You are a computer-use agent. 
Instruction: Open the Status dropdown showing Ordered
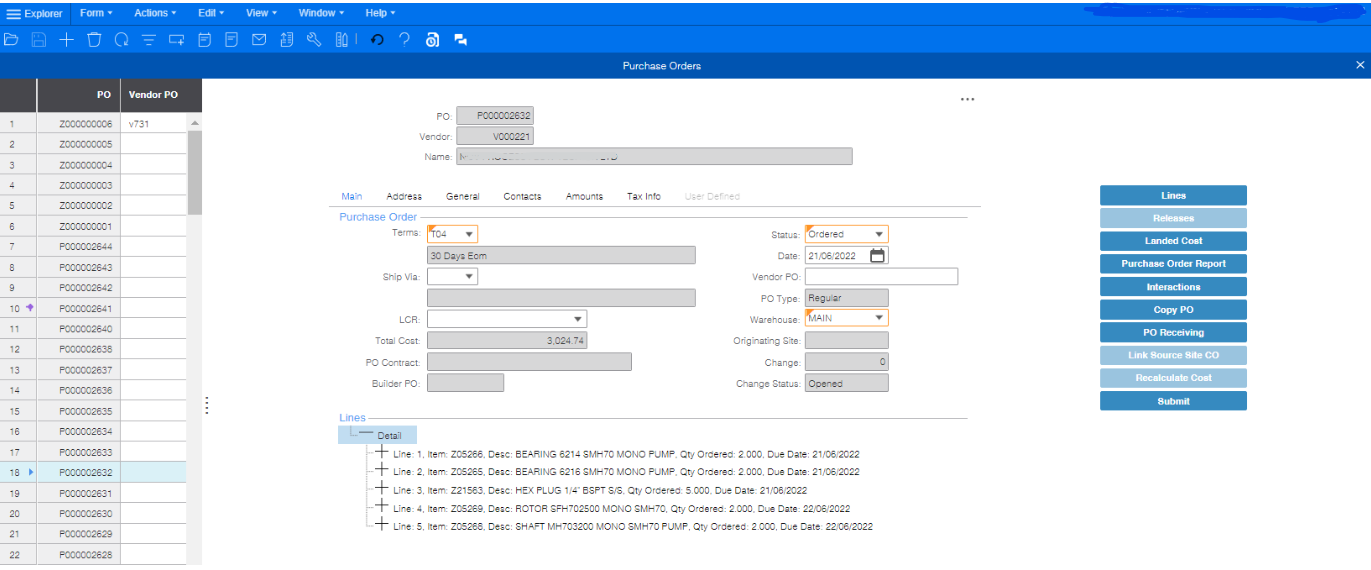pyautogui.click(x=878, y=235)
